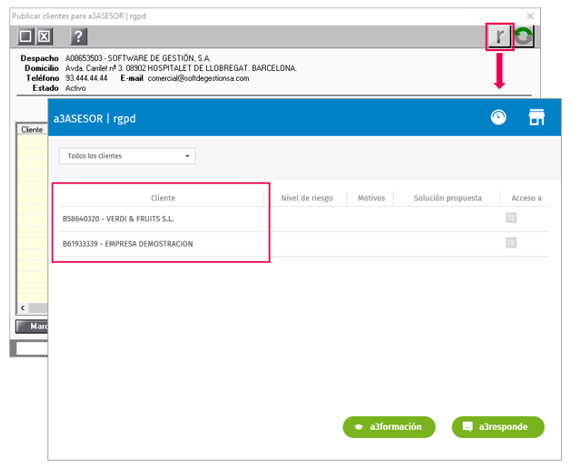This screenshot has height=466, width=569.
Task: Open a3formación green button
Action: (x=389, y=427)
